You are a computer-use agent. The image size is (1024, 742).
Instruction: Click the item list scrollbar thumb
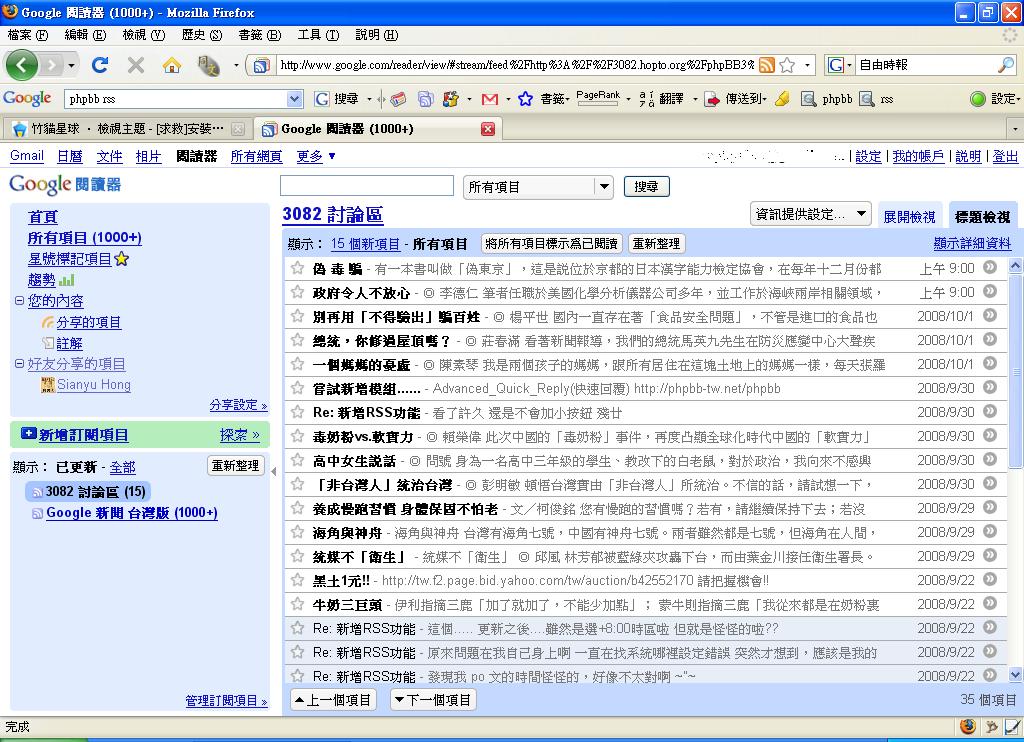pyautogui.click(x=1015, y=371)
